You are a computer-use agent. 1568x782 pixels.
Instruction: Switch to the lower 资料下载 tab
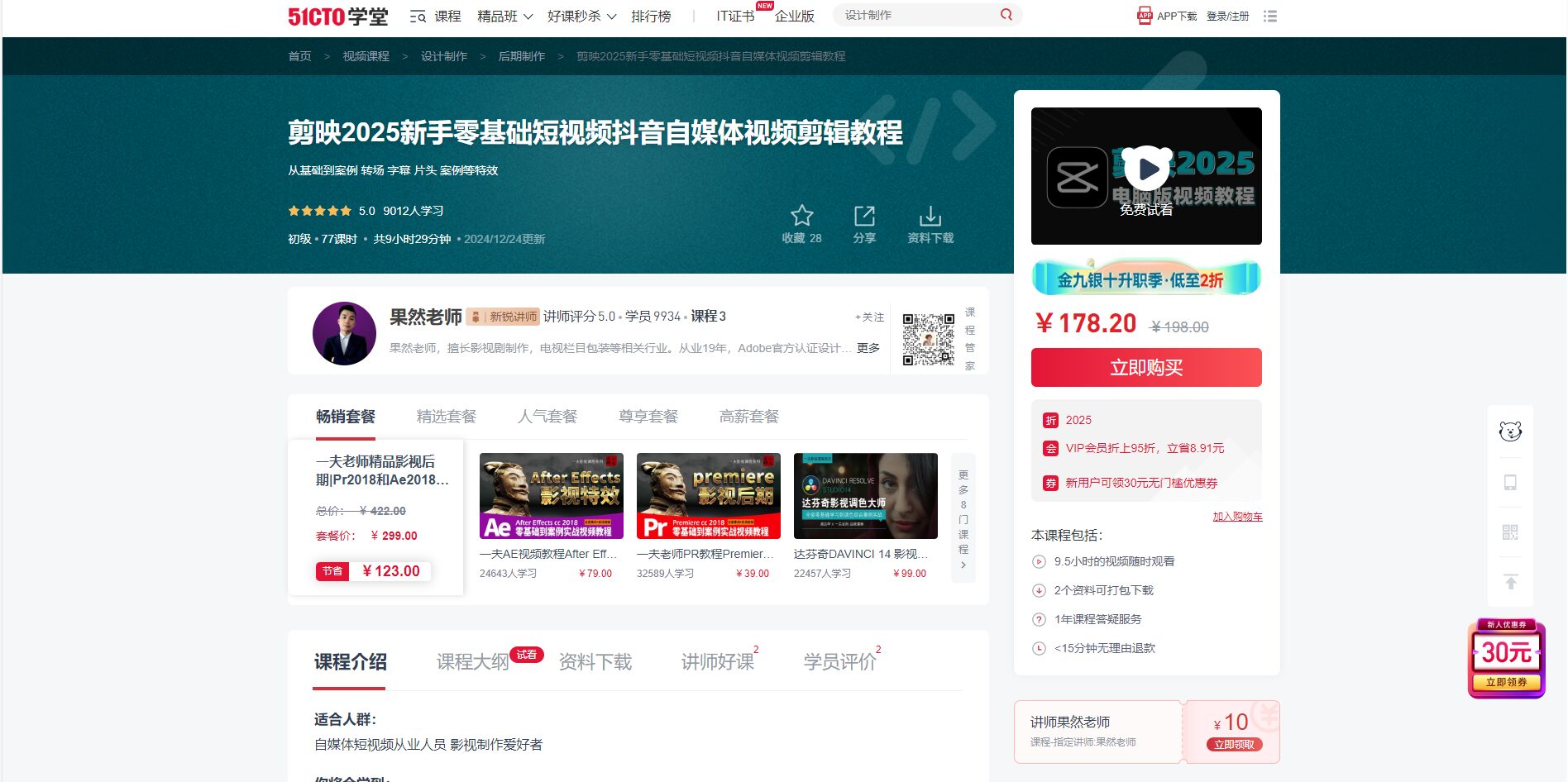point(595,662)
